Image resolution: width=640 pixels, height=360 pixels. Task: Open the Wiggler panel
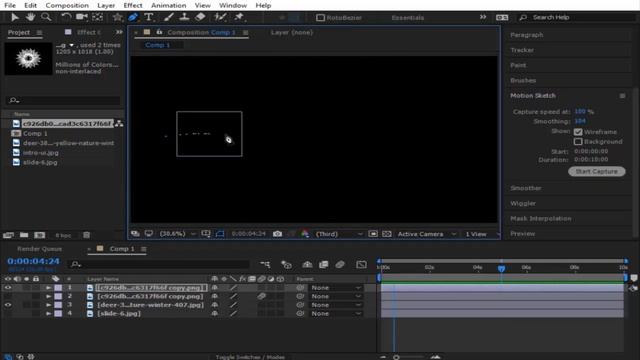[523, 203]
